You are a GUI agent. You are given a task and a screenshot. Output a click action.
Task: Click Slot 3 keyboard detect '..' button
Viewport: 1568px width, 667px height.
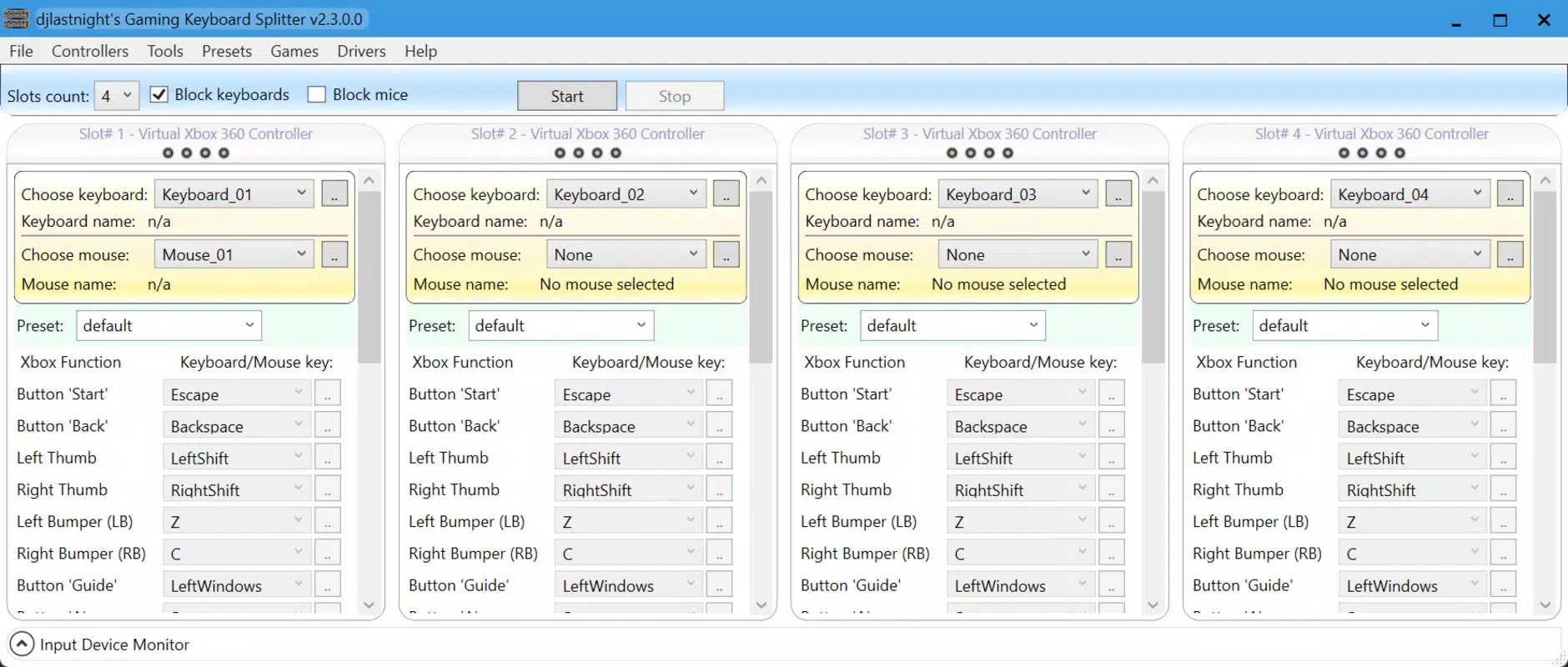tap(1118, 194)
